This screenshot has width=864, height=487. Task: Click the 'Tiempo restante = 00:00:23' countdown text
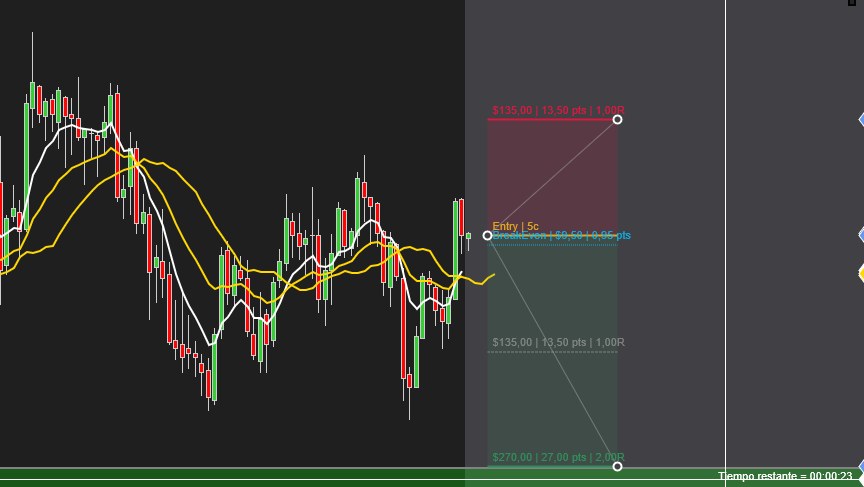[785, 476]
